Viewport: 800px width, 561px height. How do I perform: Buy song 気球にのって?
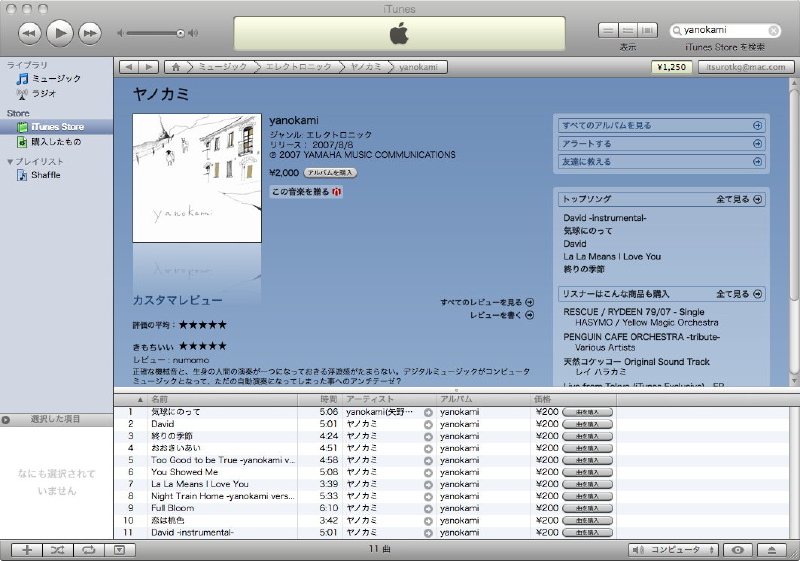[x=587, y=412]
